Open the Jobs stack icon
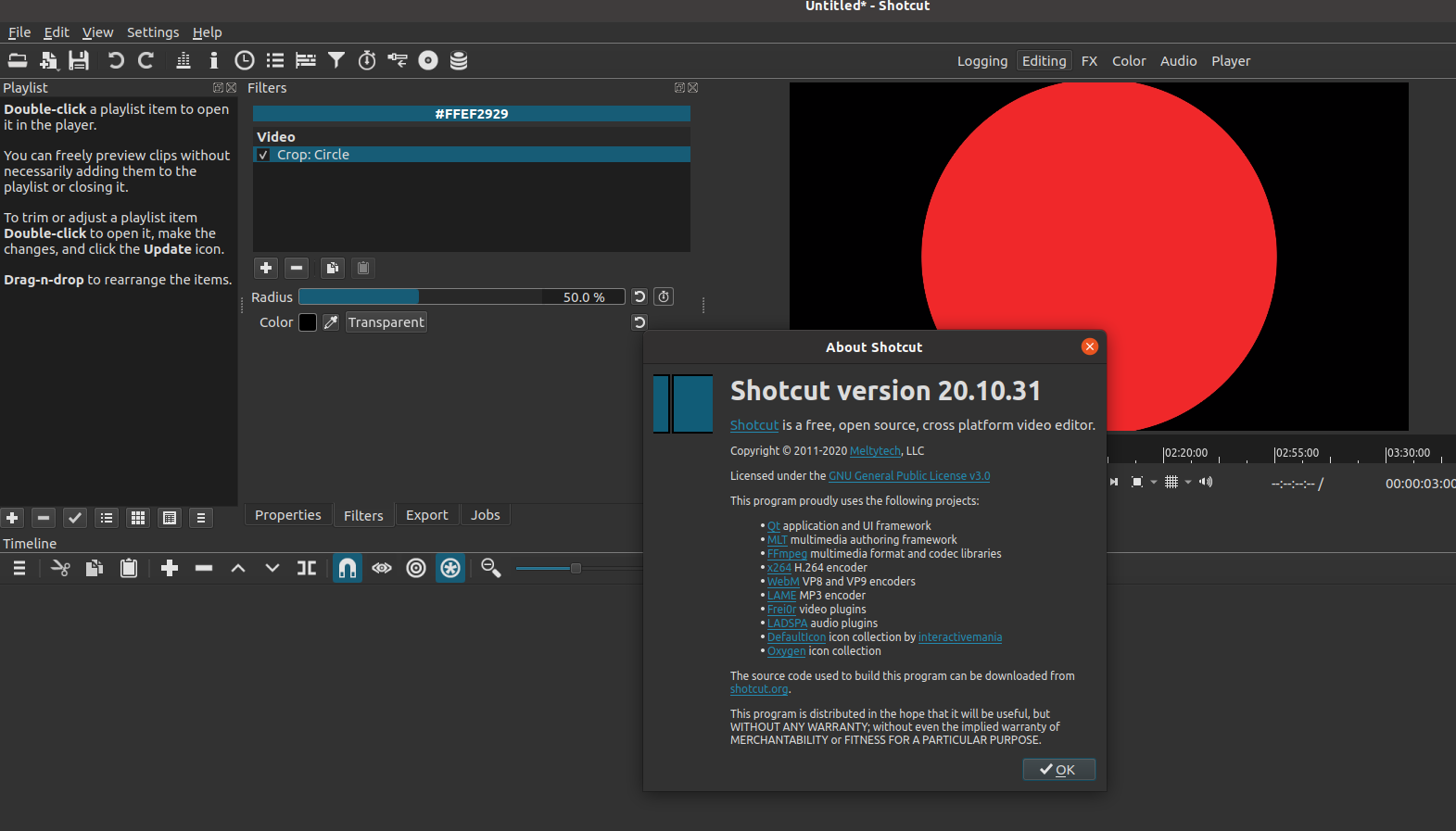The image size is (1456, 831). click(x=459, y=61)
